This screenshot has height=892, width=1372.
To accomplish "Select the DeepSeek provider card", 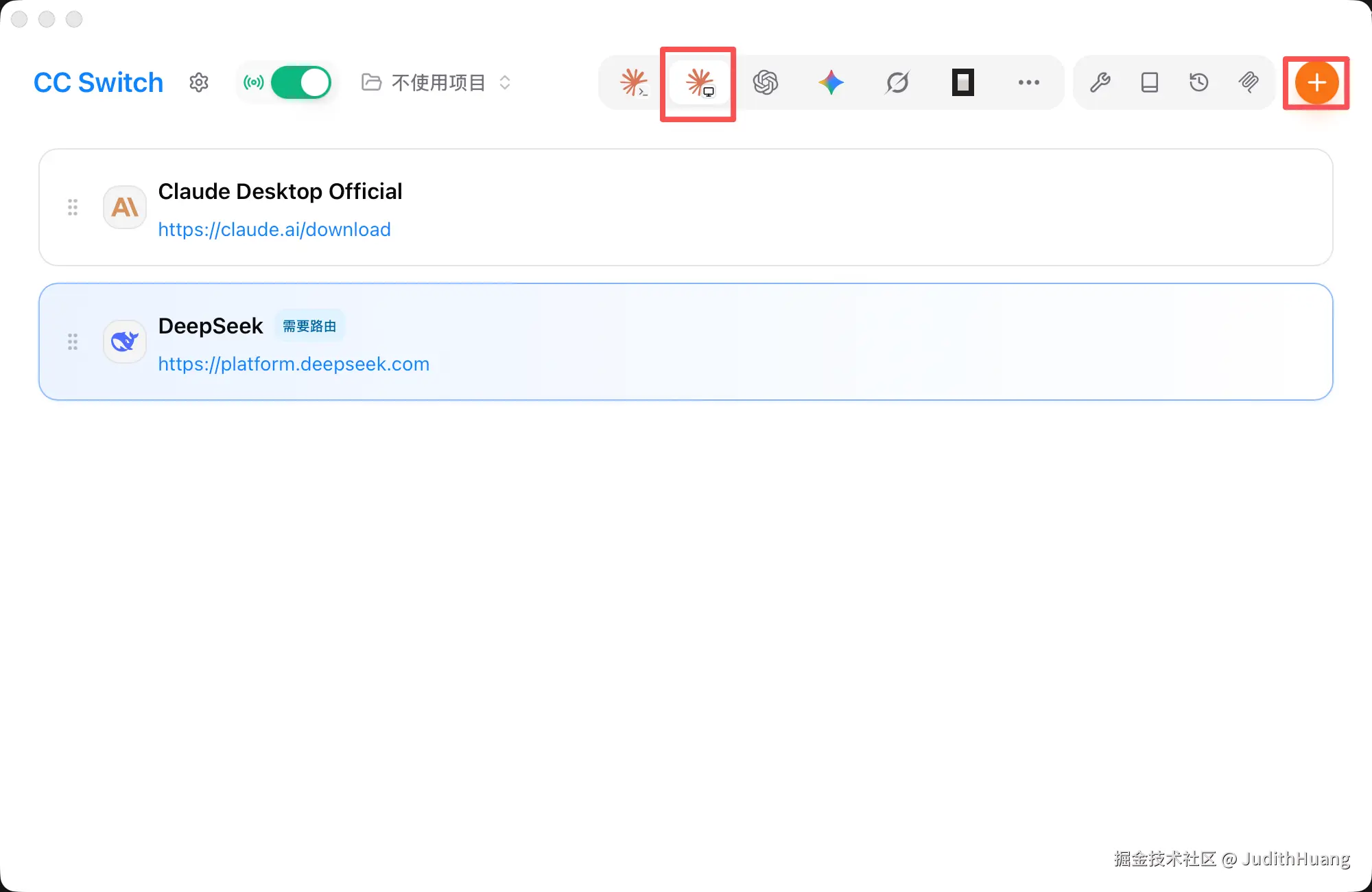I will (686, 342).
